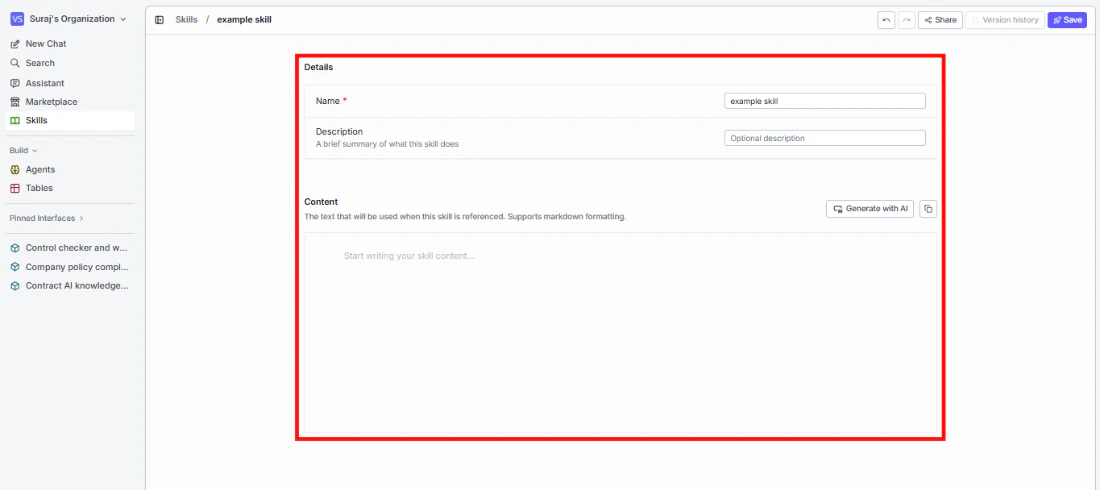Start a New Chat
This screenshot has height=490, width=1100.
point(46,44)
